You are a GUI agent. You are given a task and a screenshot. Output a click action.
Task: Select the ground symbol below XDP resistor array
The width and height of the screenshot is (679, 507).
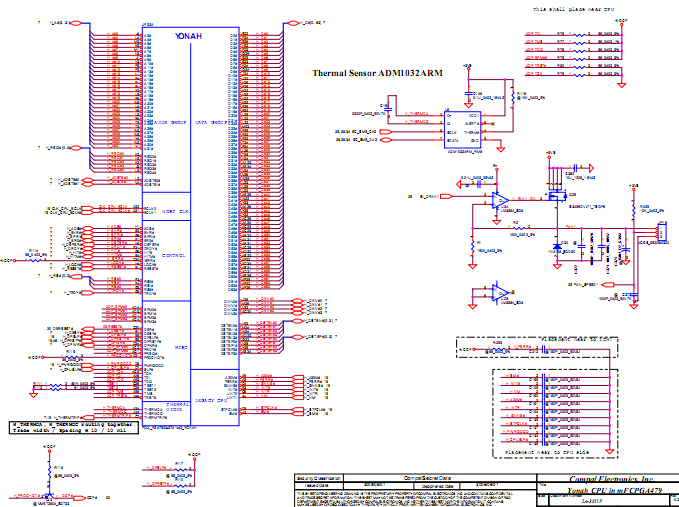pos(622,85)
